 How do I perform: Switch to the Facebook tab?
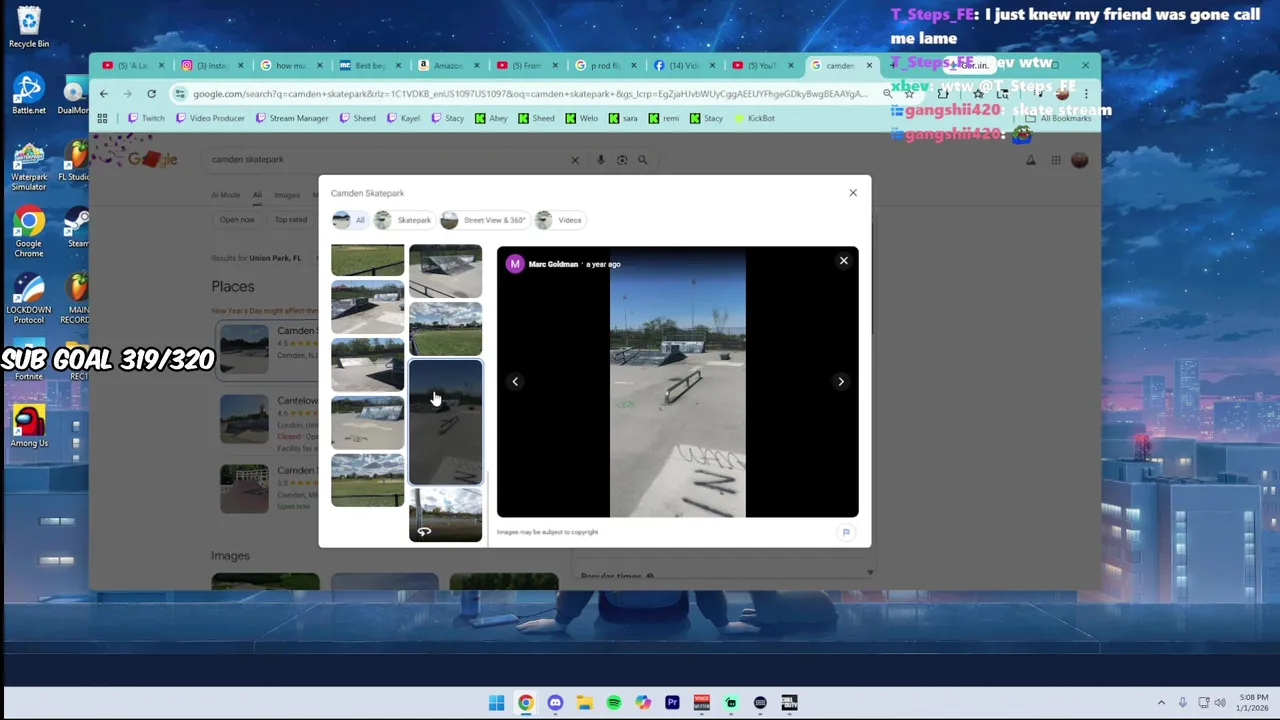682,66
